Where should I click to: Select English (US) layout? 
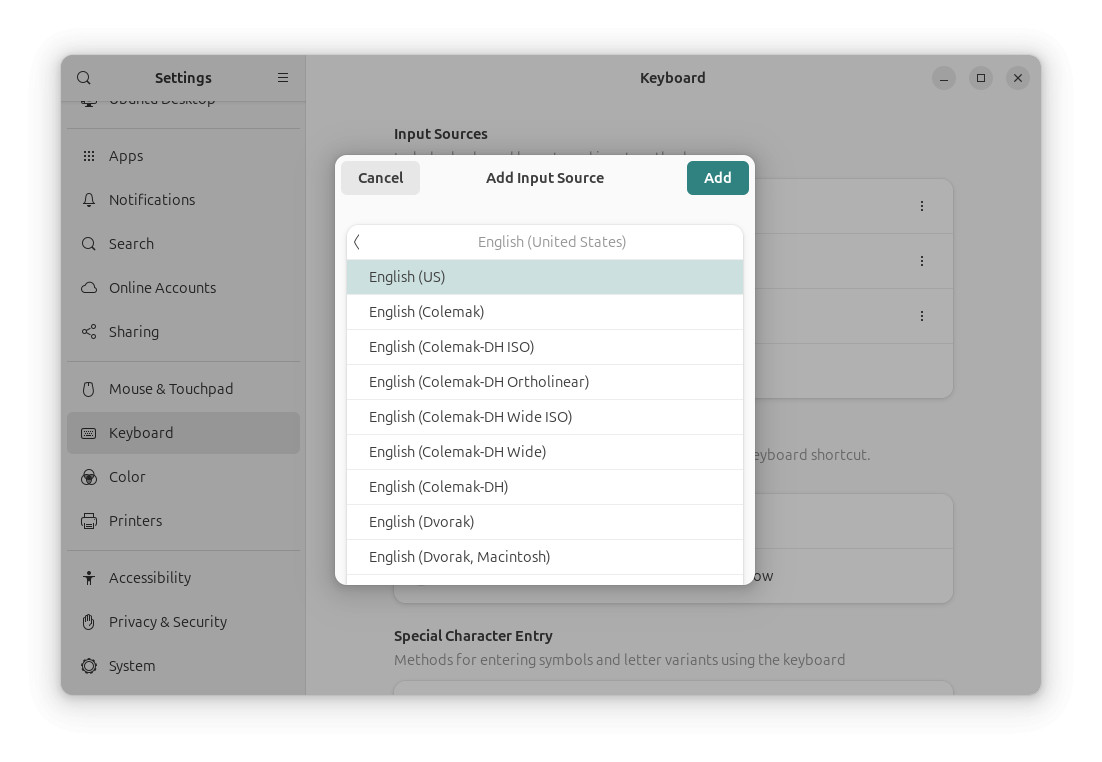[545, 277]
